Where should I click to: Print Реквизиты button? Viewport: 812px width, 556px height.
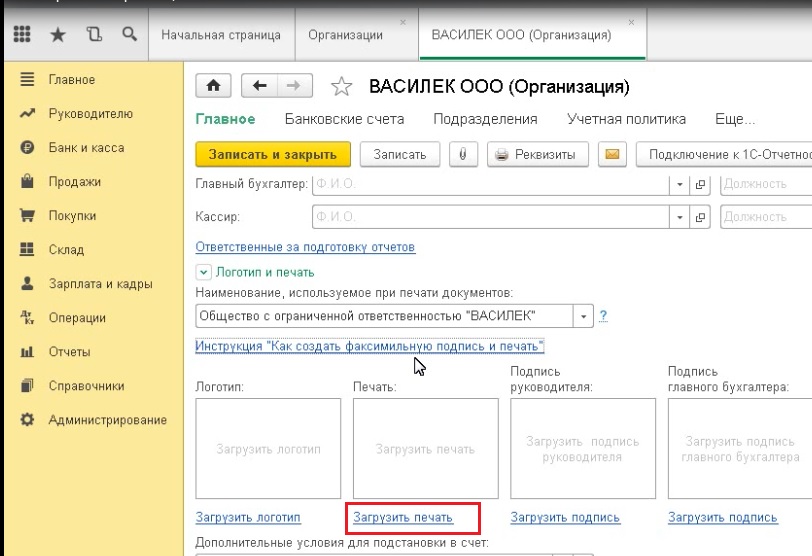[538, 154]
